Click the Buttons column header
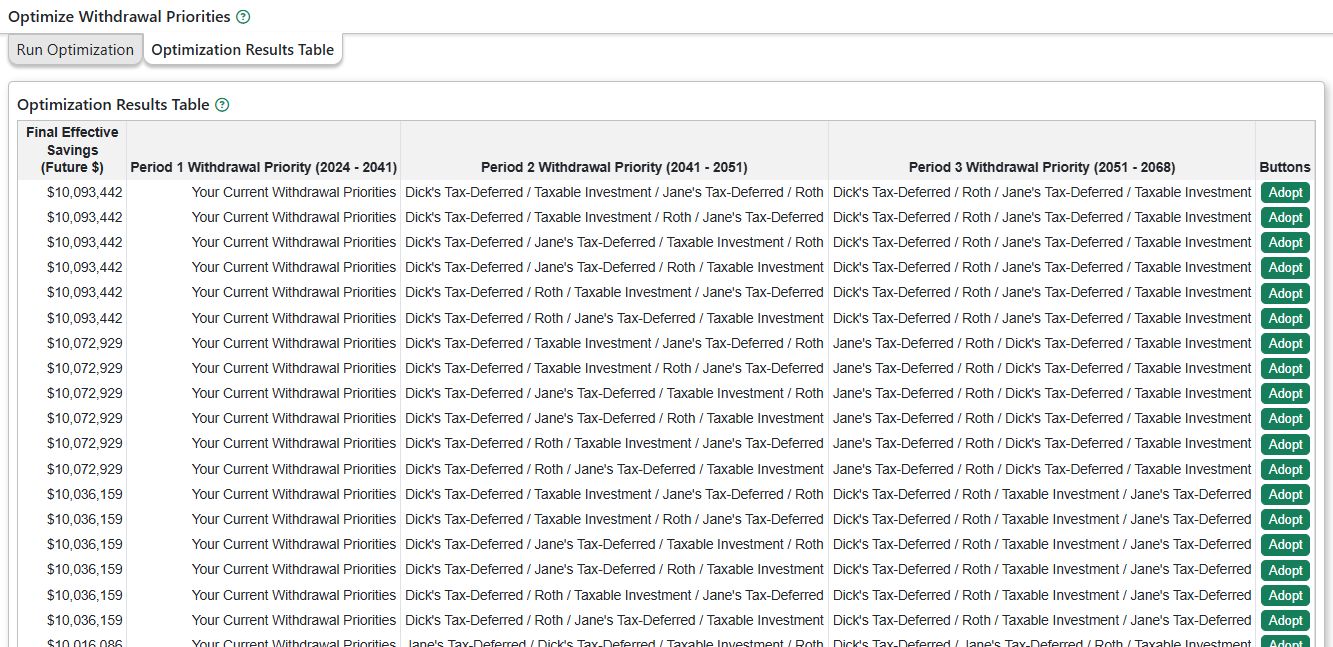This screenshot has height=647, width=1333. [x=1284, y=167]
